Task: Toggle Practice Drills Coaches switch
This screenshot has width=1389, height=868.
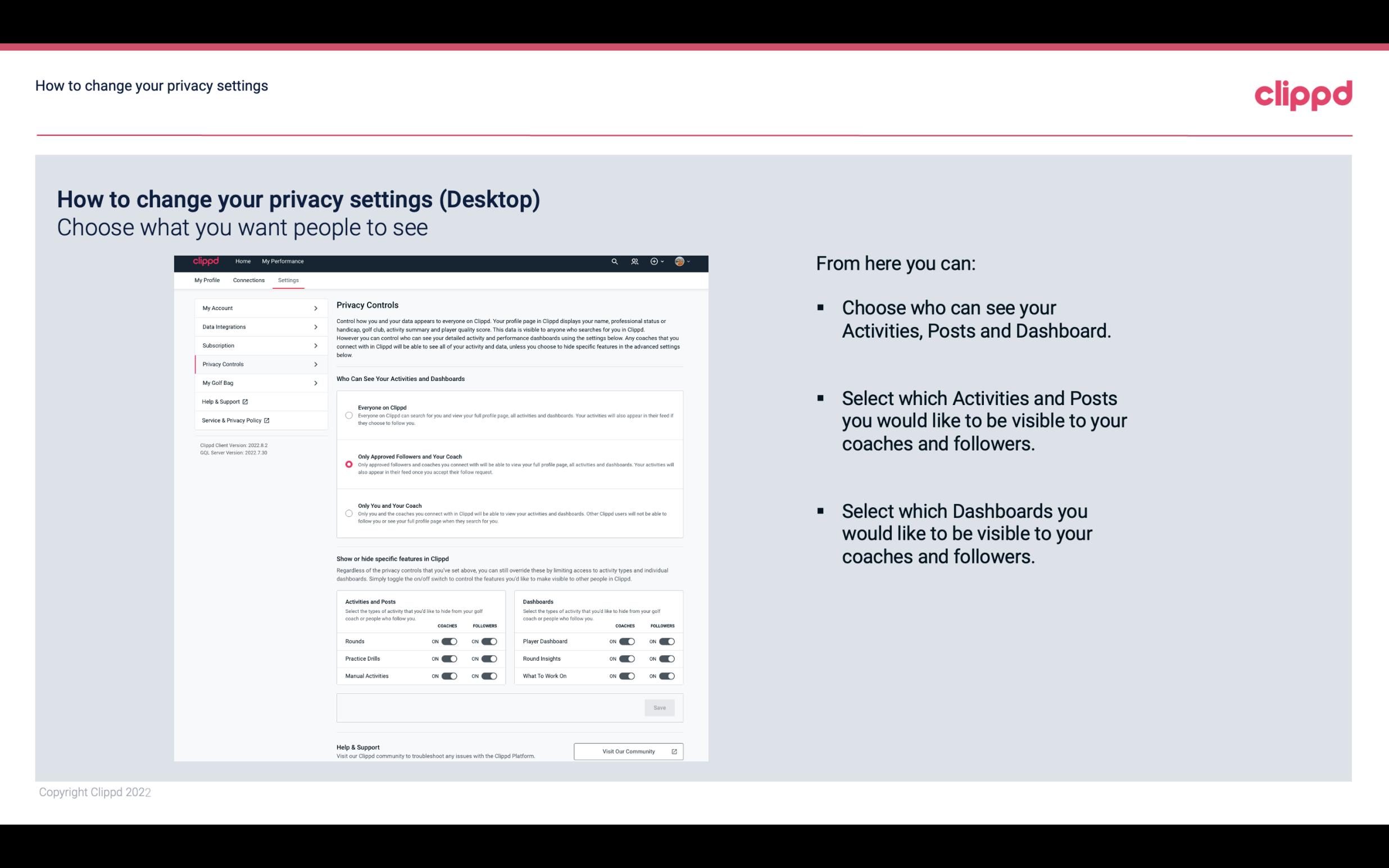Action: coord(449,659)
